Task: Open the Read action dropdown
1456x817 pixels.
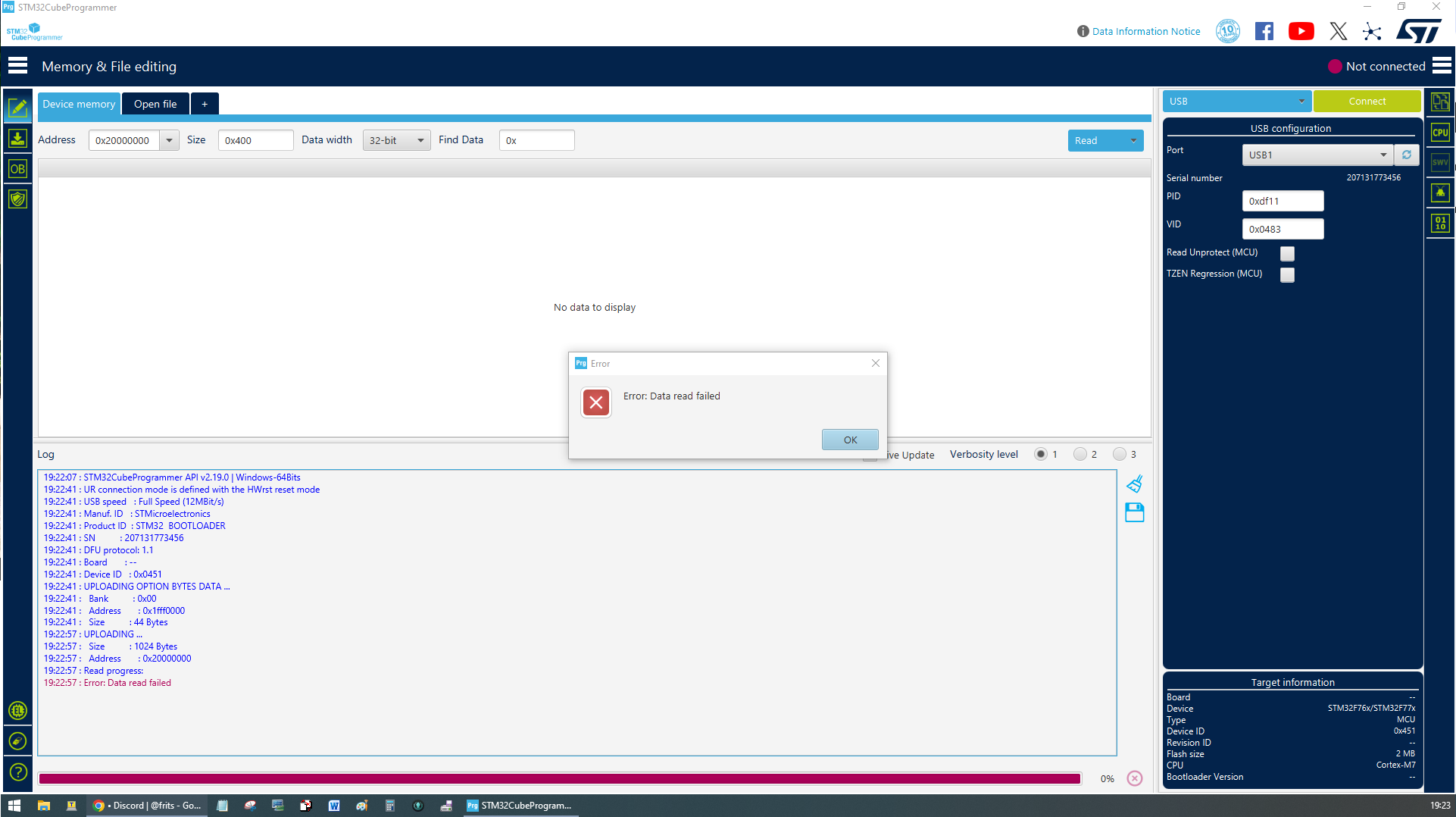Action: tap(1133, 140)
